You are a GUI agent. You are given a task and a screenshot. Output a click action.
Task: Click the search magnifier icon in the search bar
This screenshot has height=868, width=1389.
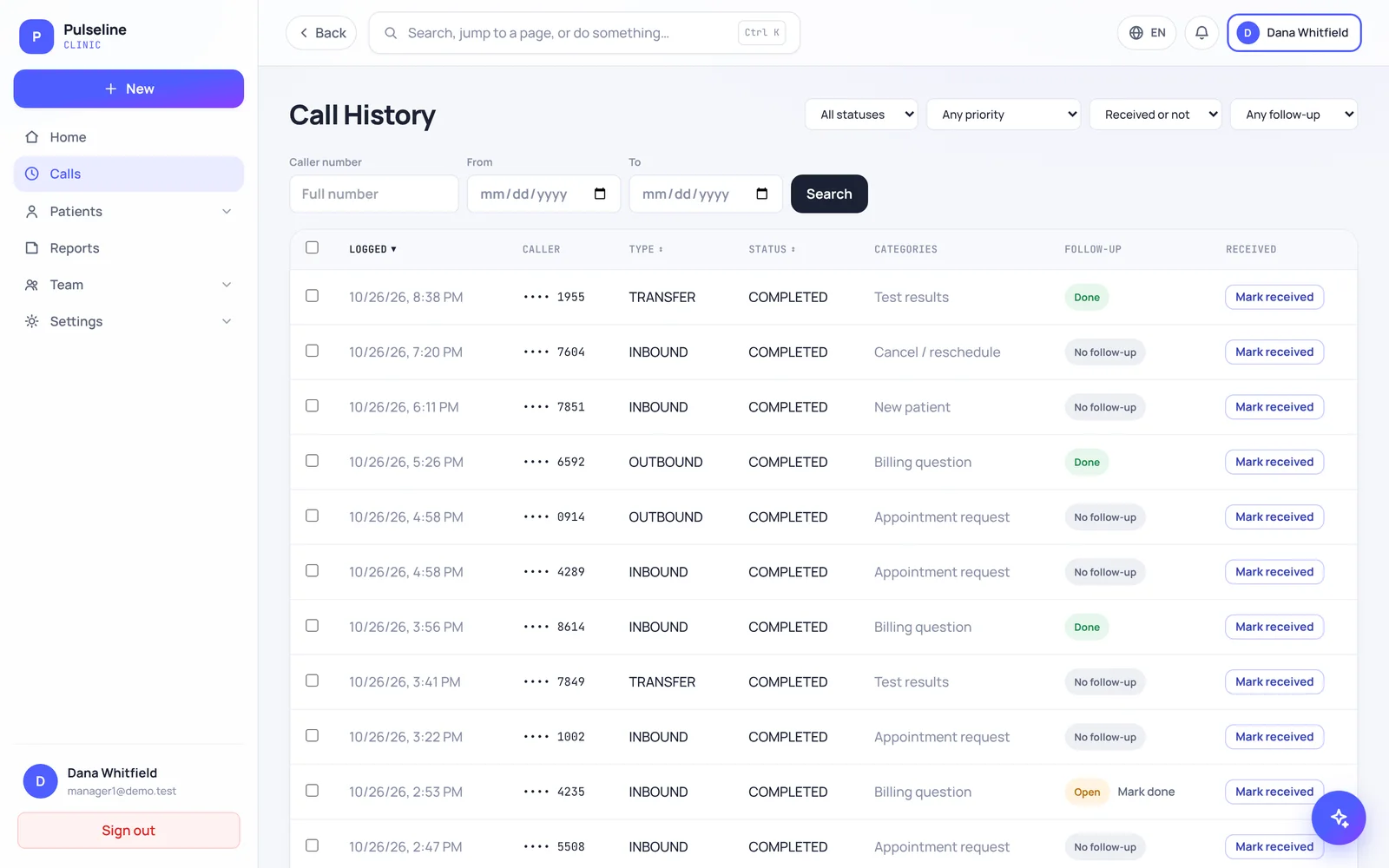tap(391, 33)
